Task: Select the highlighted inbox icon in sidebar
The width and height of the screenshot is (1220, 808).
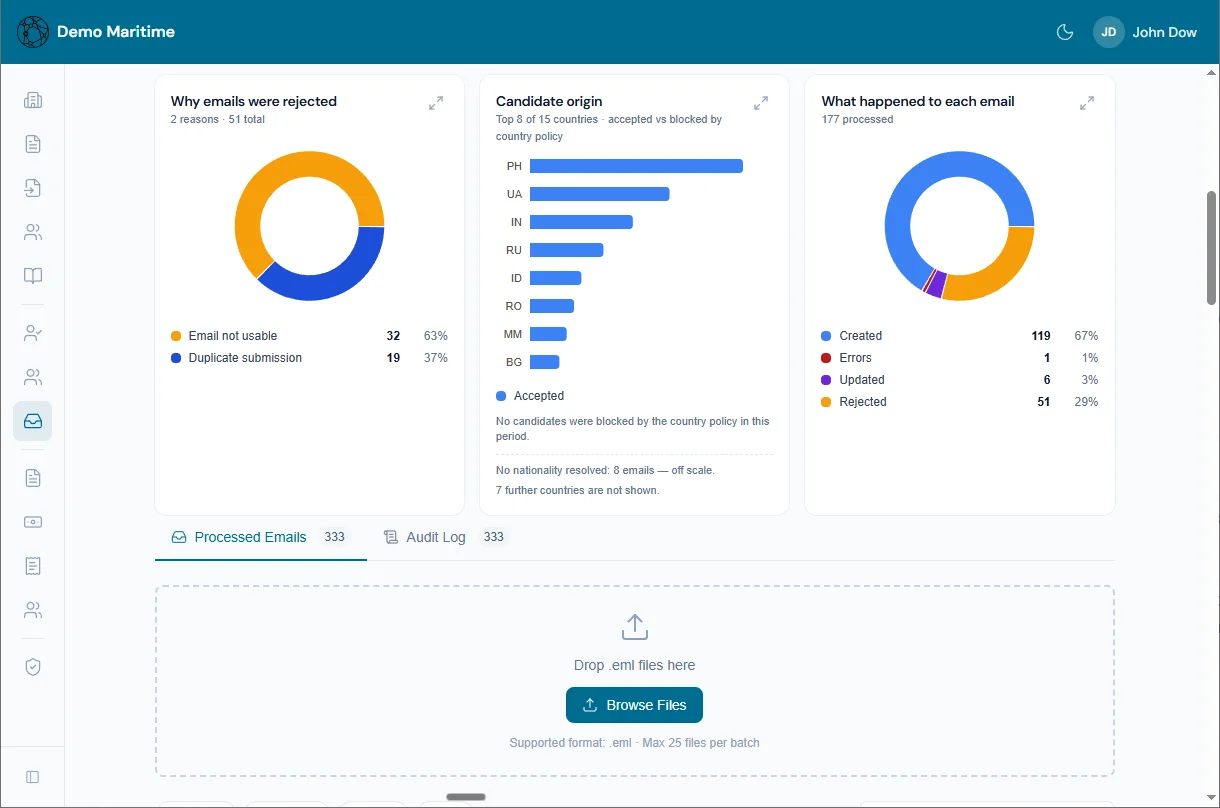Action: (33, 421)
